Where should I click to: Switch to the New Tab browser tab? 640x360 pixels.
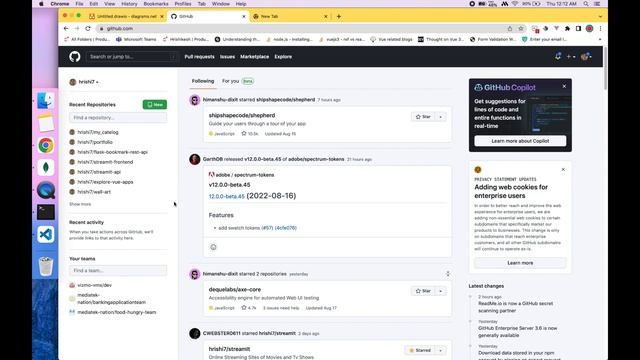coord(290,16)
